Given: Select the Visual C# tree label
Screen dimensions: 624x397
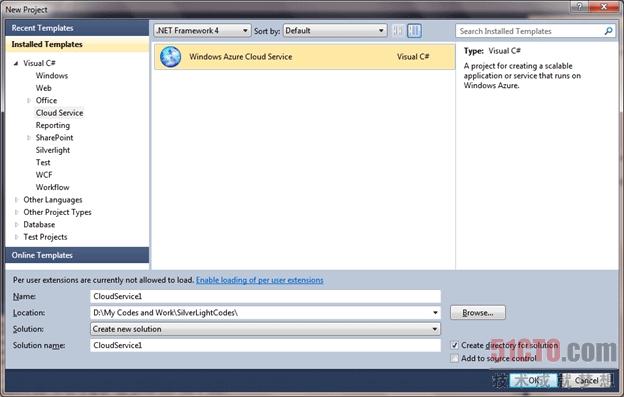Looking at the screenshot, I should pos(39,63).
